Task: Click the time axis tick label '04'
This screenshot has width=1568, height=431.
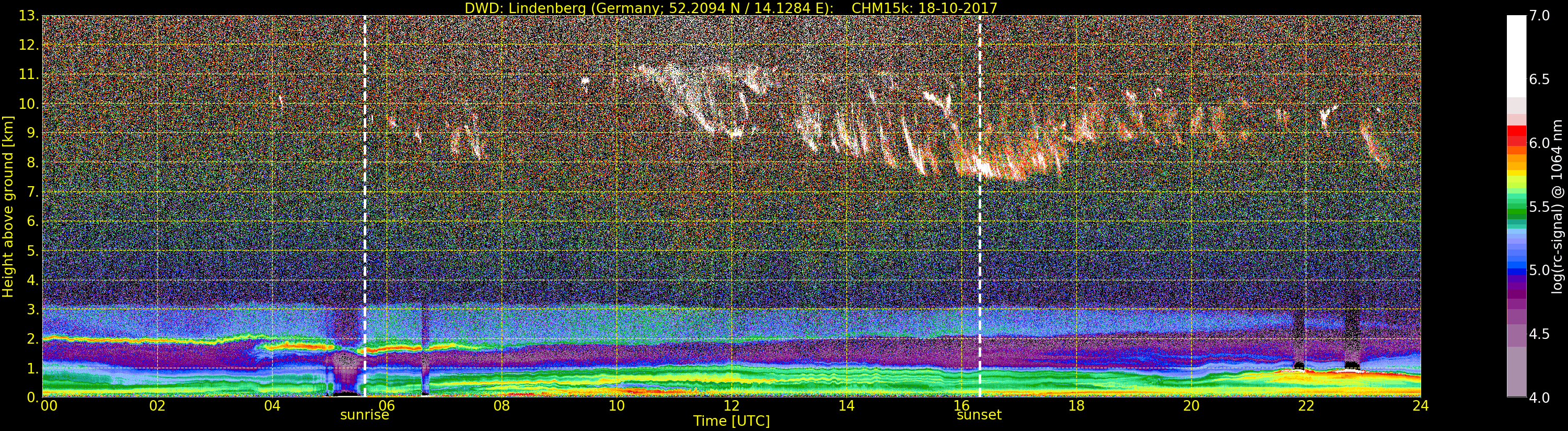Action: pyautogui.click(x=272, y=406)
